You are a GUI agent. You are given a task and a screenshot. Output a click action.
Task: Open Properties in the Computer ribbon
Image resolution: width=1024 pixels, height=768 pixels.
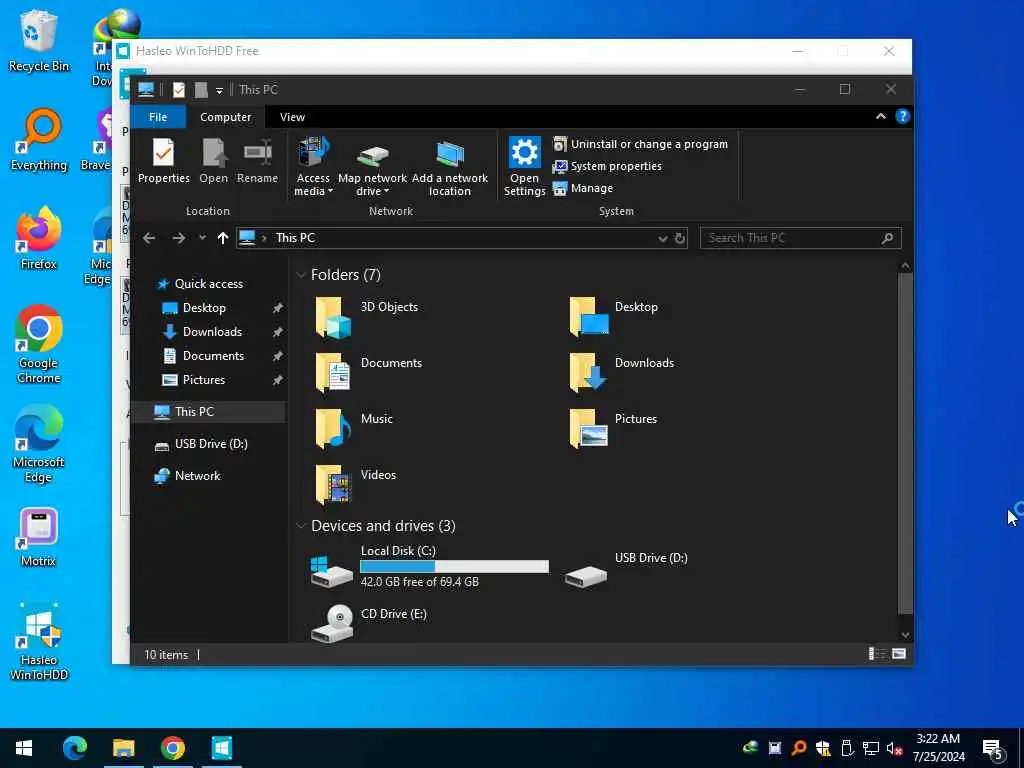[x=163, y=161]
